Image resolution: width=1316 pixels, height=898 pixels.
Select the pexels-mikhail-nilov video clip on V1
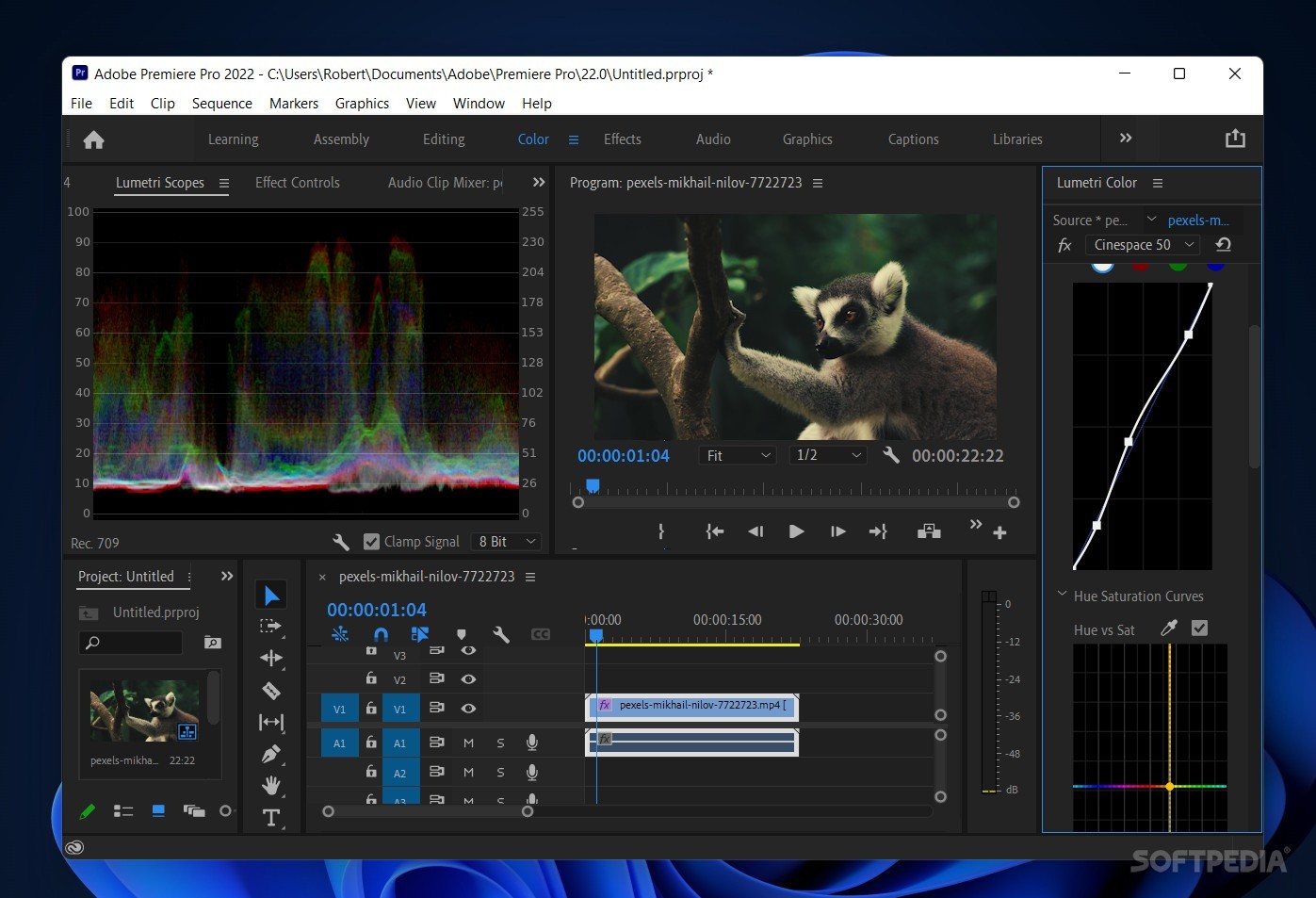click(x=692, y=706)
